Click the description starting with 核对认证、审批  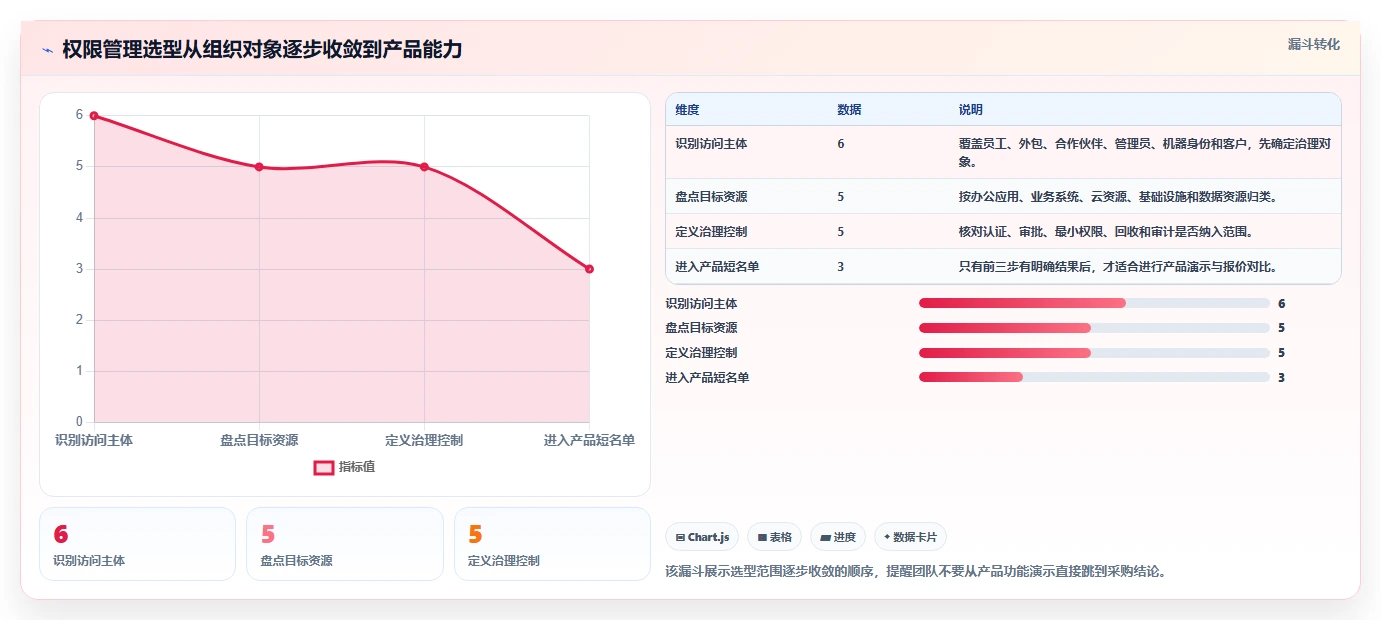click(x=1106, y=232)
